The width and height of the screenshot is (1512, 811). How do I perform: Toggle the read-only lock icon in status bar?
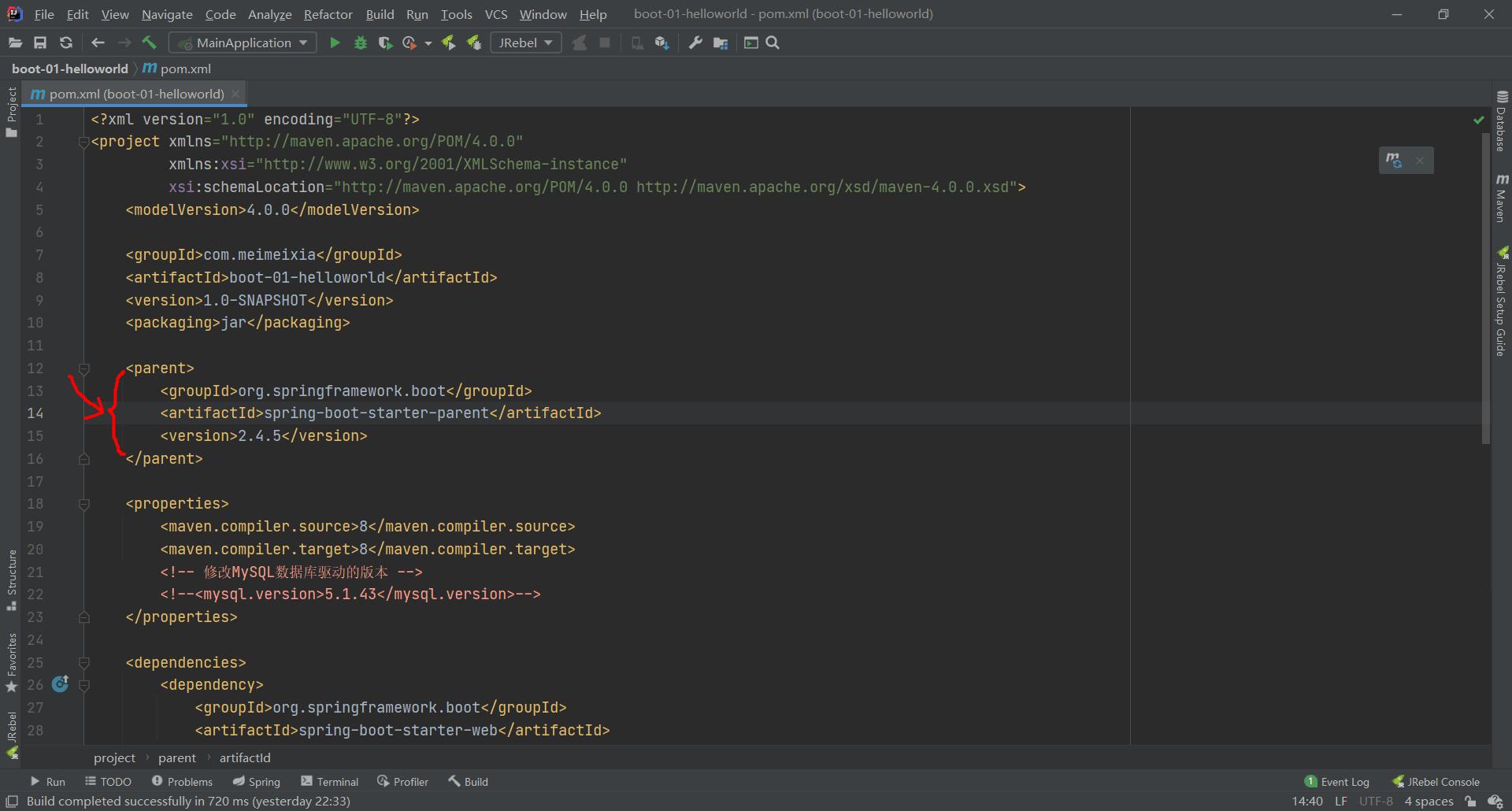(1470, 802)
